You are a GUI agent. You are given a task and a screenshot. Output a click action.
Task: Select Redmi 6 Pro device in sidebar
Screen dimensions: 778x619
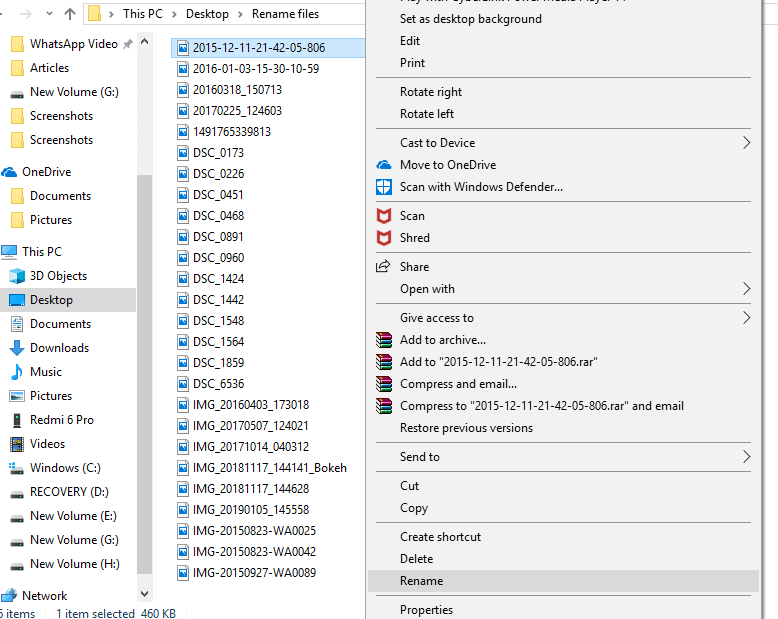point(61,420)
